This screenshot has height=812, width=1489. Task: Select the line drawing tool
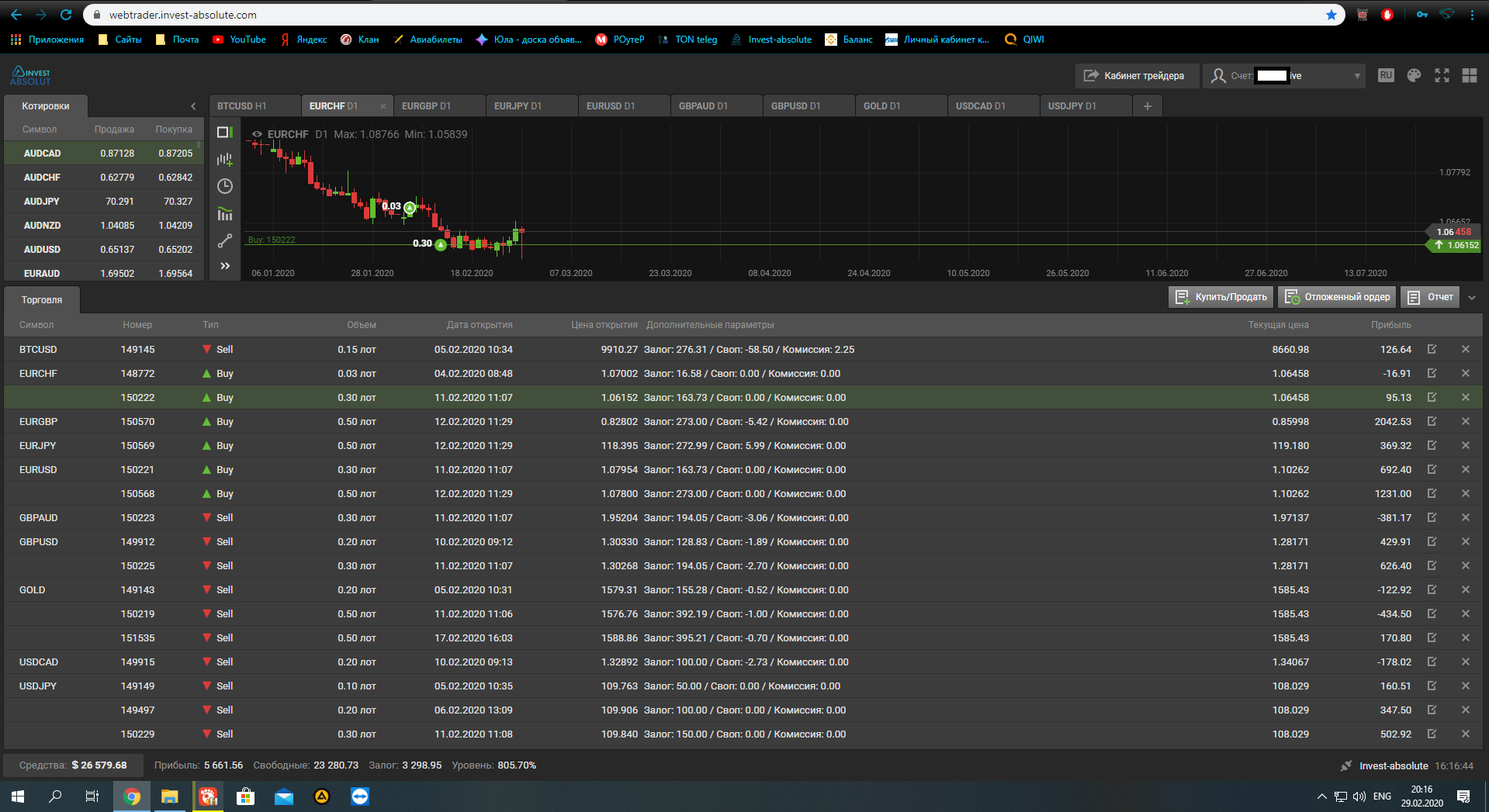click(225, 240)
